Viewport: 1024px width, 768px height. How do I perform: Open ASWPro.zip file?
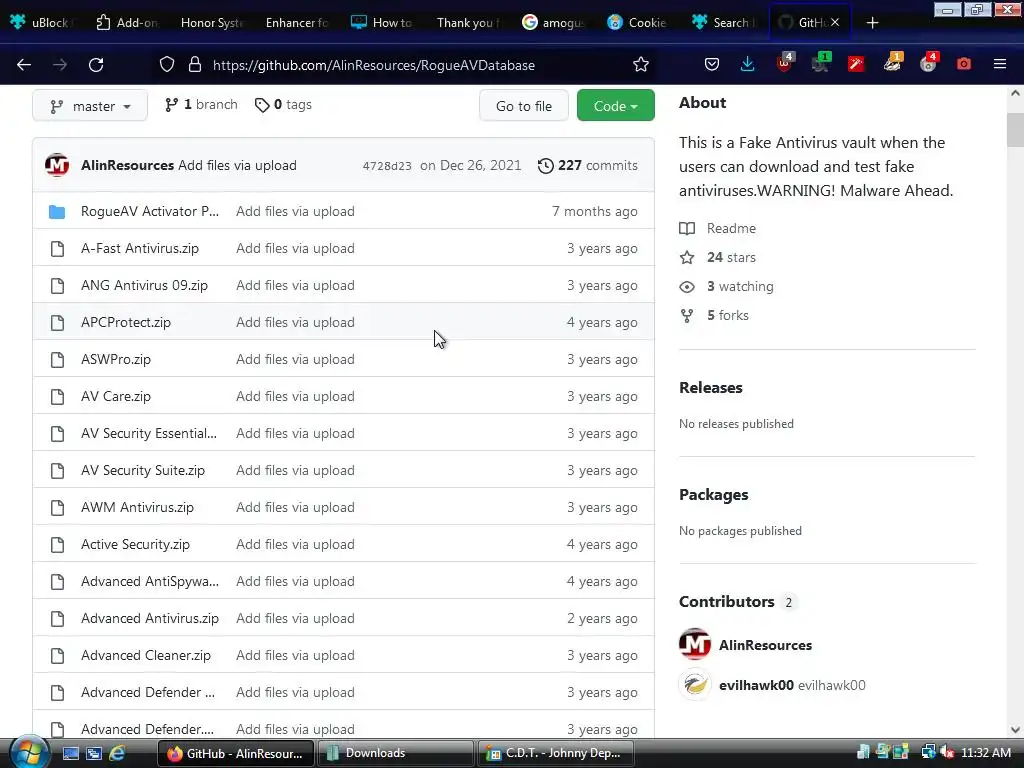pos(116,359)
